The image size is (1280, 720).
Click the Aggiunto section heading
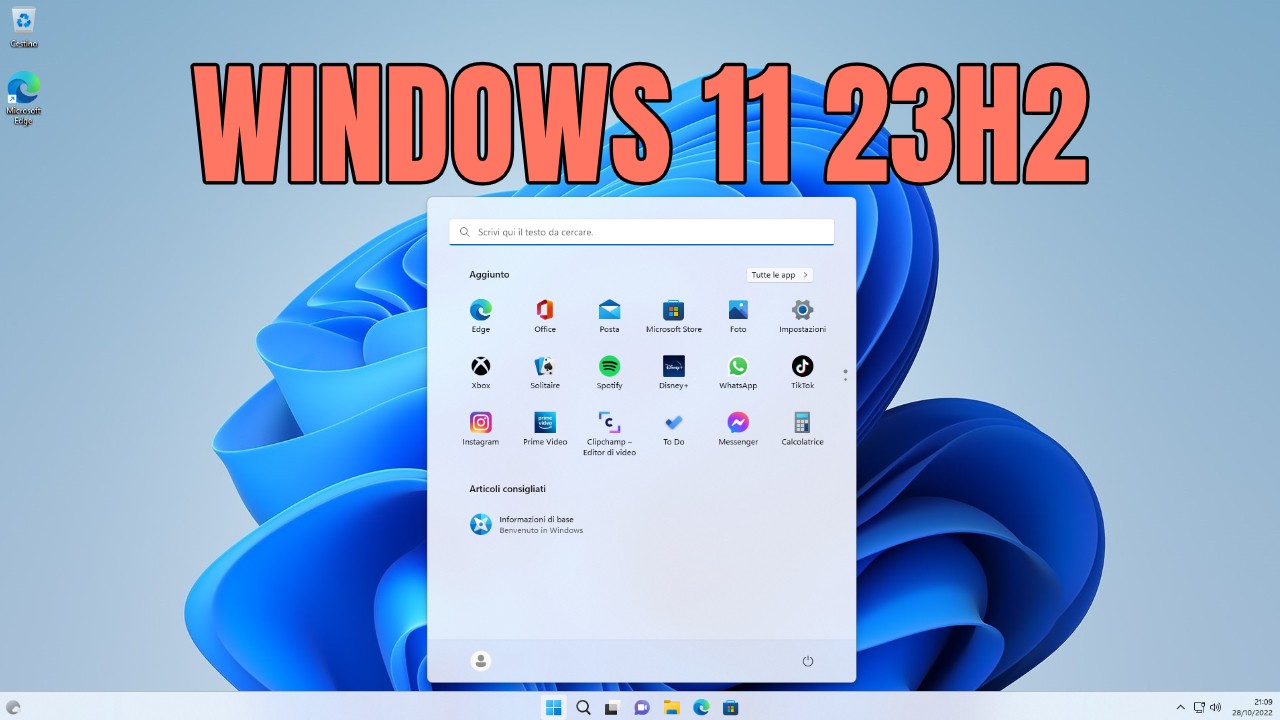point(489,274)
